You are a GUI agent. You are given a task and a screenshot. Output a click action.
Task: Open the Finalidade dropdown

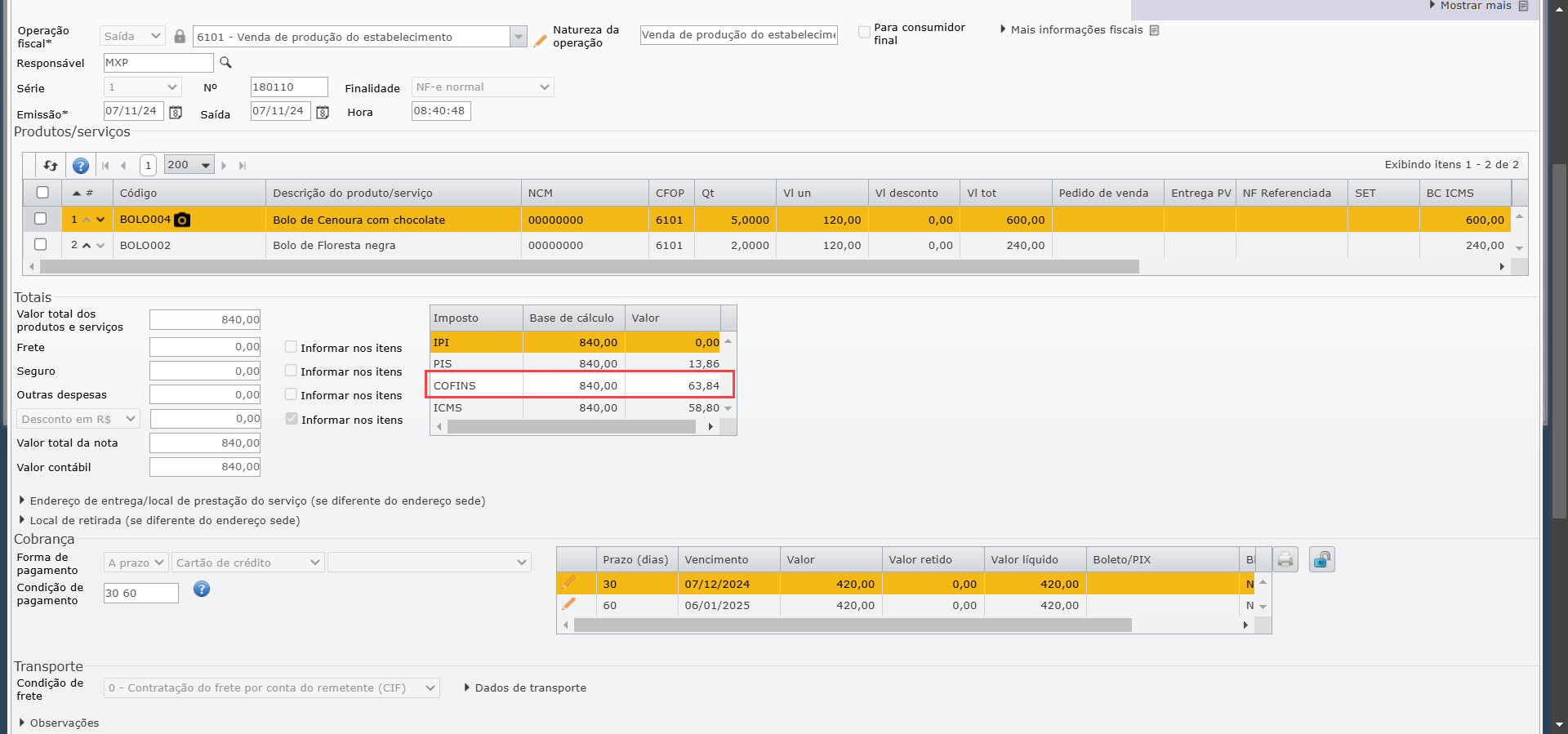483,87
